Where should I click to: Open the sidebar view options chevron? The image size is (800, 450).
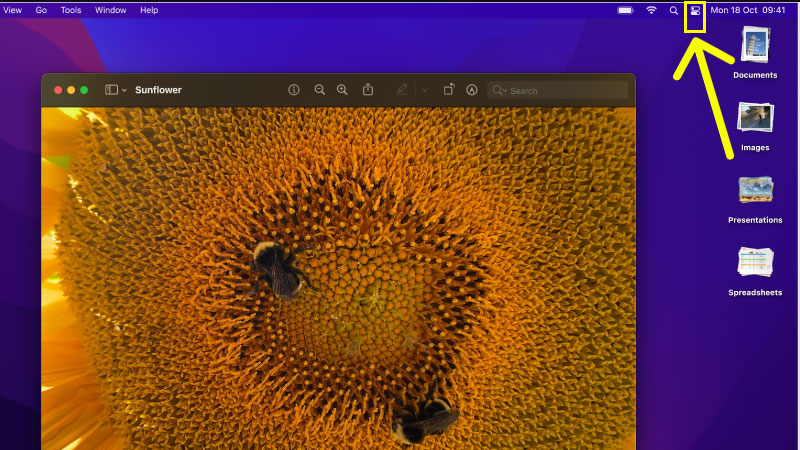point(124,90)
